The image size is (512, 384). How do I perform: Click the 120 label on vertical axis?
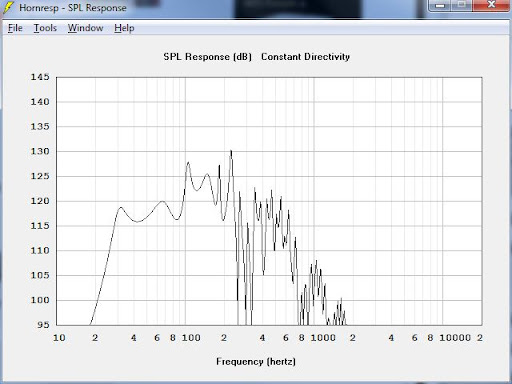pos(40,201)
